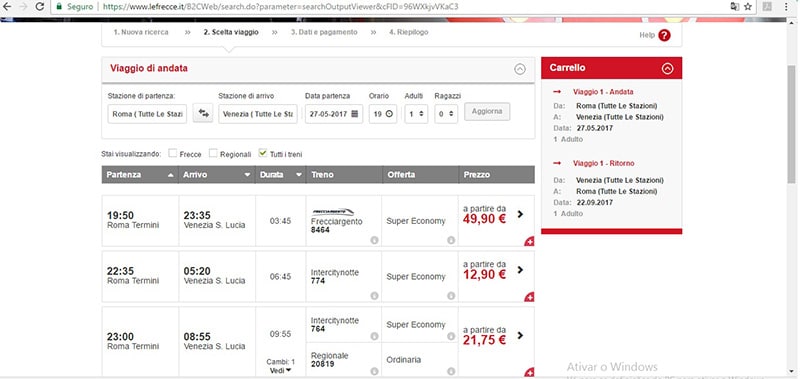Collapse the Carrello panel
The width and height of the screenshot is (800, 379).
667,69
